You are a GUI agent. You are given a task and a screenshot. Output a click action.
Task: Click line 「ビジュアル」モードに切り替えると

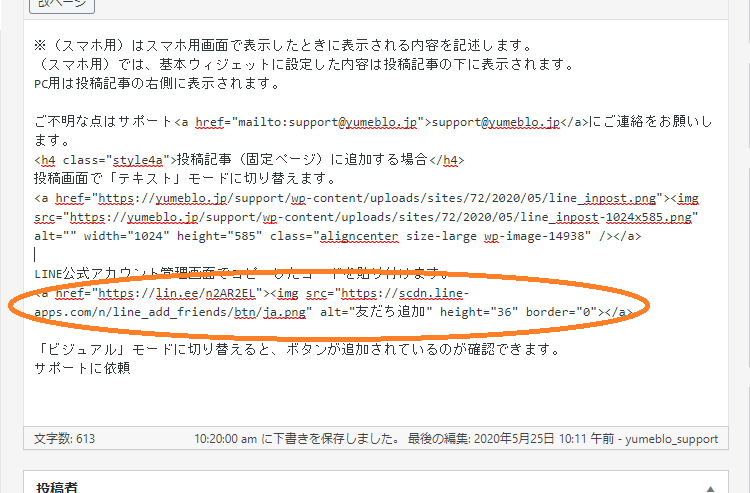(x=298, y=350)
